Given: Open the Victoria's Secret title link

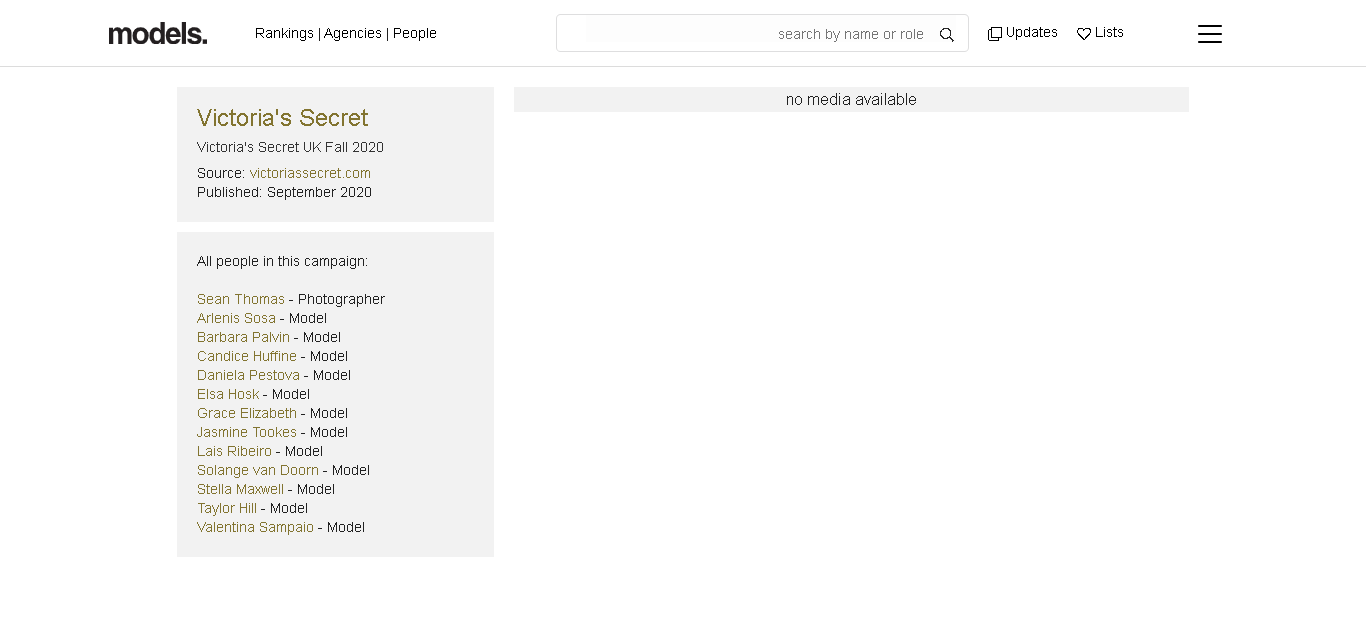Looking at the screenshot, I should point(282,118).
